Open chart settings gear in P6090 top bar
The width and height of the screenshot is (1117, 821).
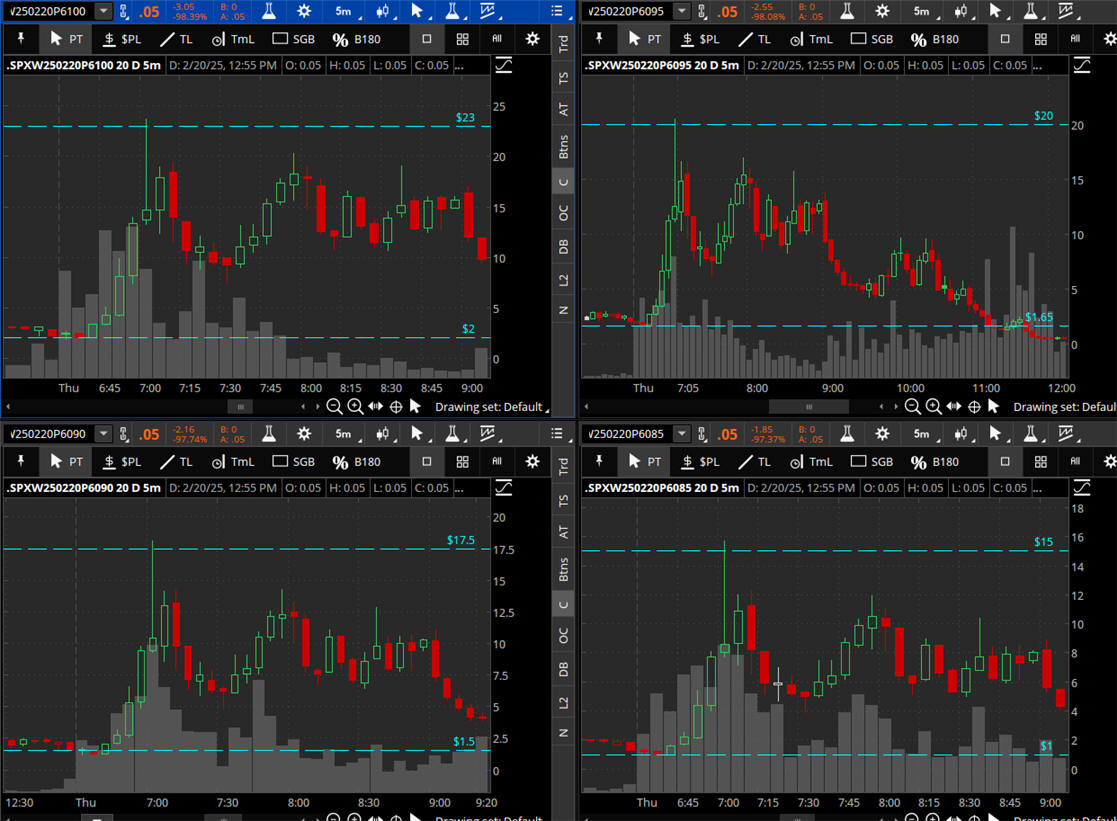pyautogui.click(x=301, y=434)
